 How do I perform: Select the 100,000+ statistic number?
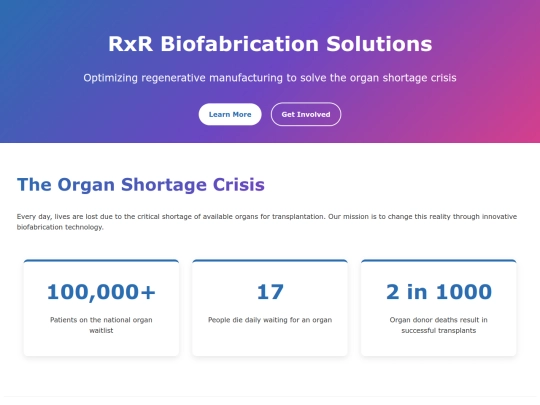(x=101, y=292)
